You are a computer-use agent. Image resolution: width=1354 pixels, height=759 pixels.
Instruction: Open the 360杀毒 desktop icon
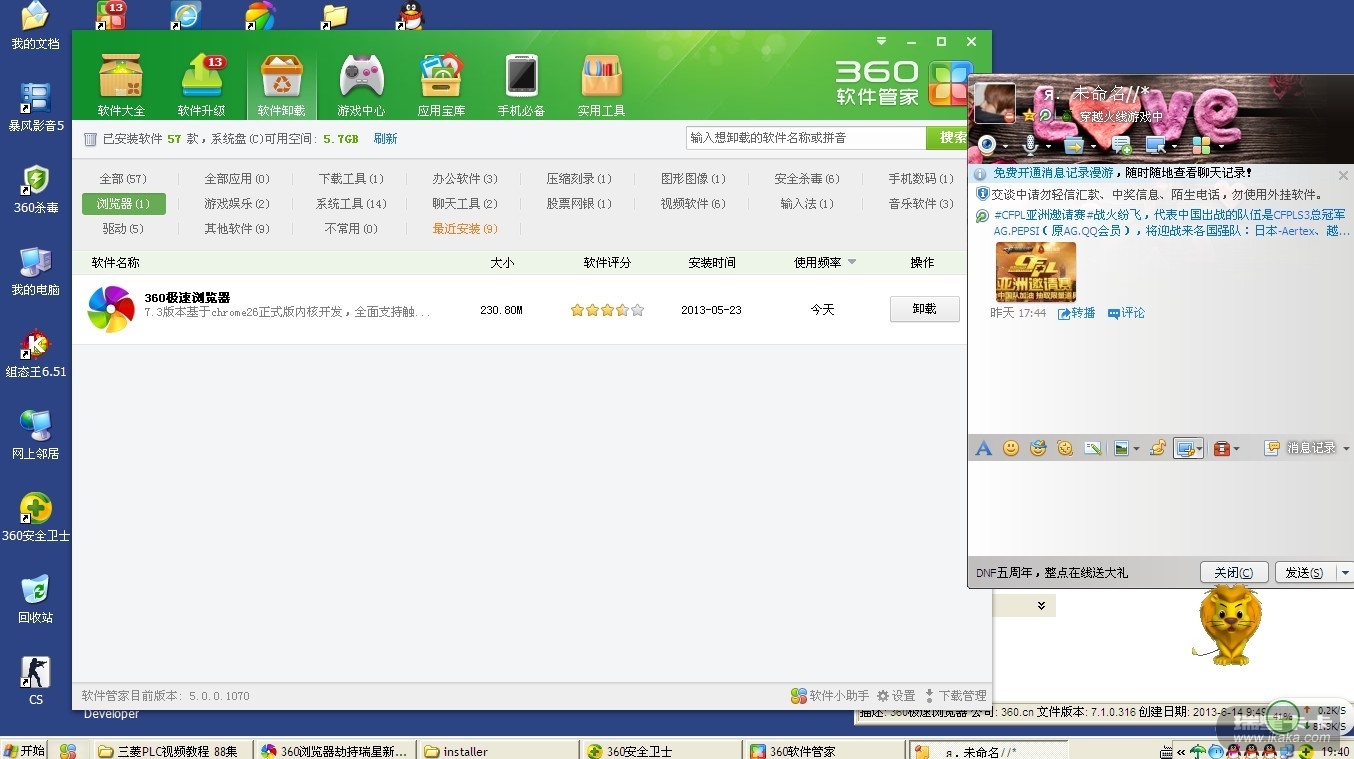click(x=36, y=180)
